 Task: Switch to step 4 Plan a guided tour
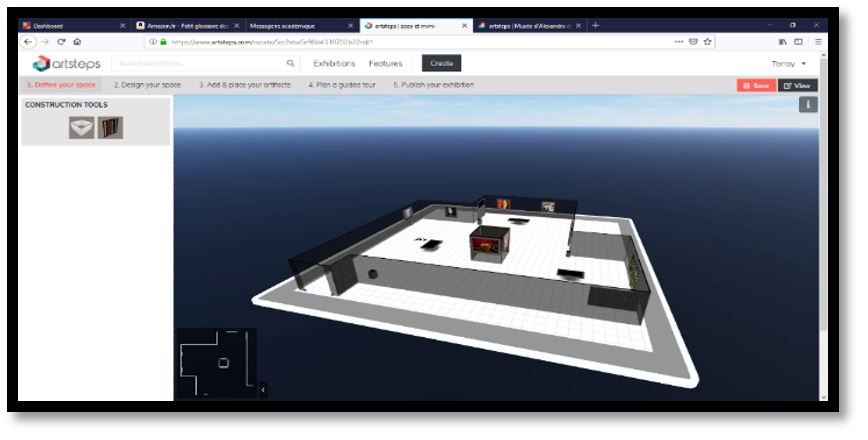342,85
